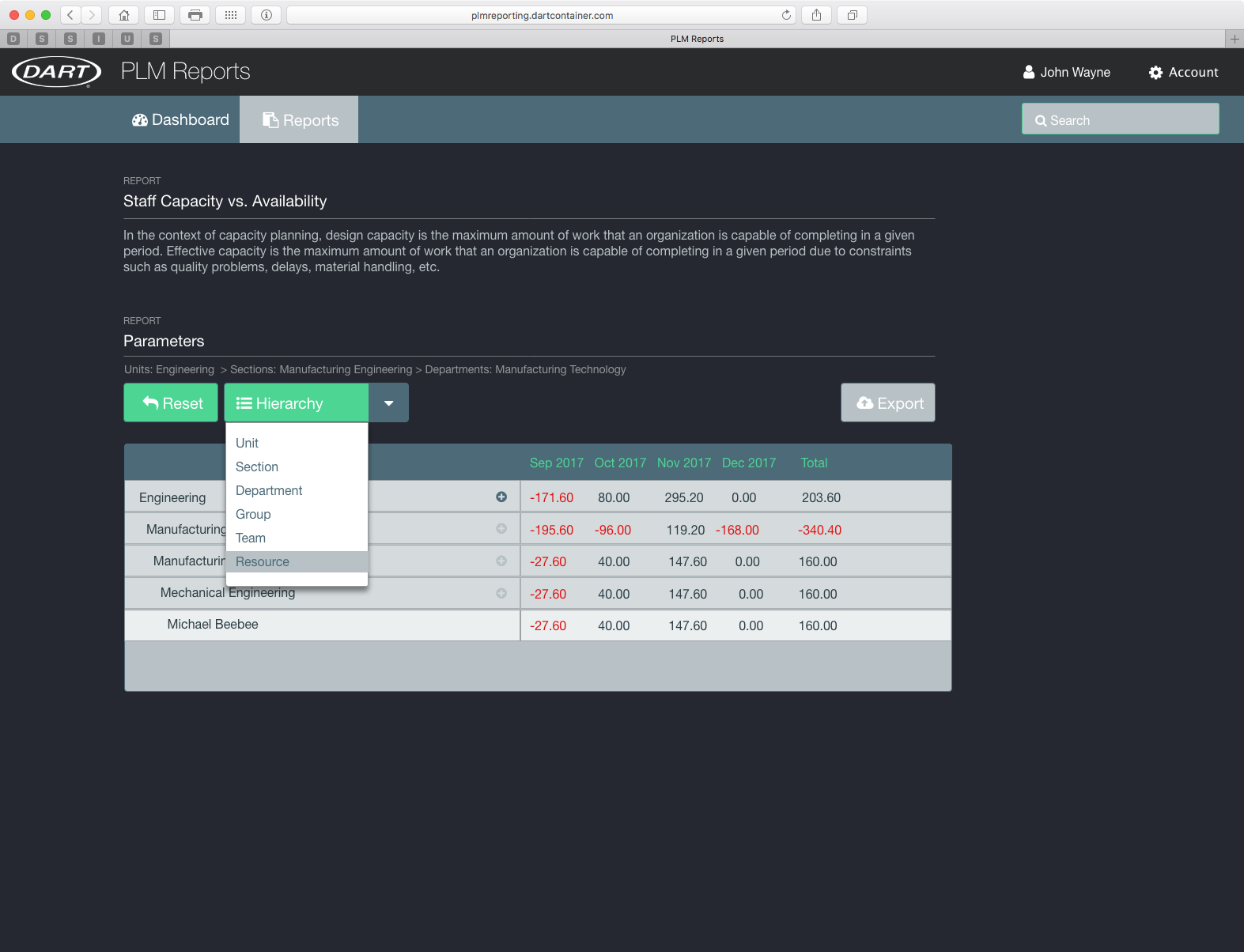The height and width of the screenshot is (952, 1244).
Task: Click the Dashboard gauge icon
Action: (140, 120)
